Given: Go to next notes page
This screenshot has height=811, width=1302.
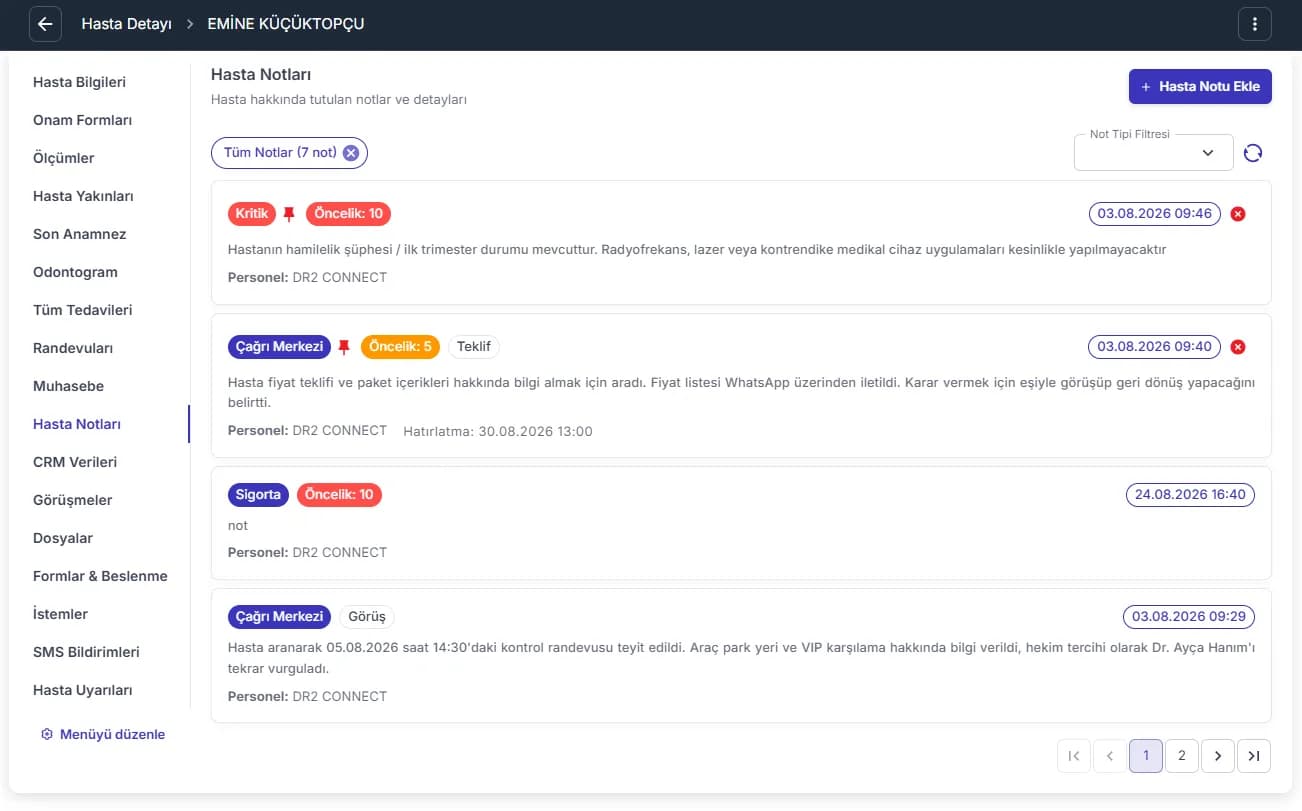Looking at the screenshot, I should point(1217,756).
